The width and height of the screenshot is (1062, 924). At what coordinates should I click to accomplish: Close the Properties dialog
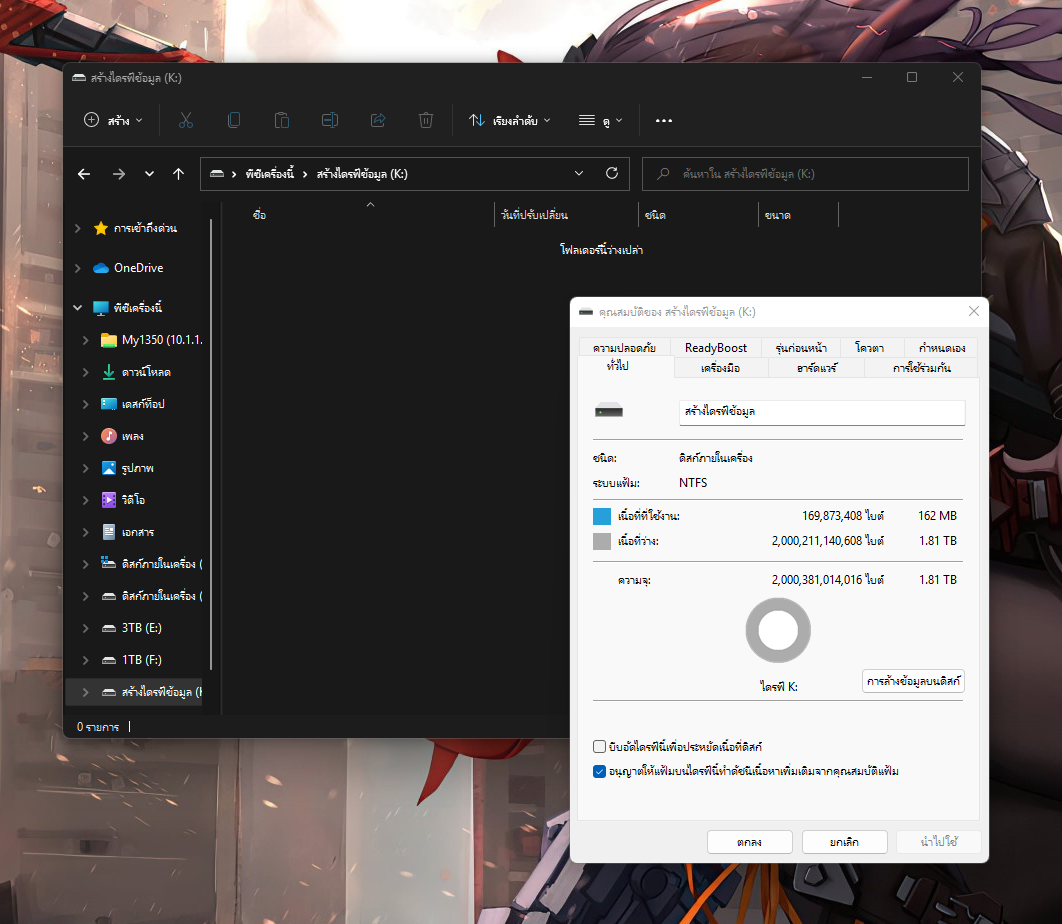[973, 311]
